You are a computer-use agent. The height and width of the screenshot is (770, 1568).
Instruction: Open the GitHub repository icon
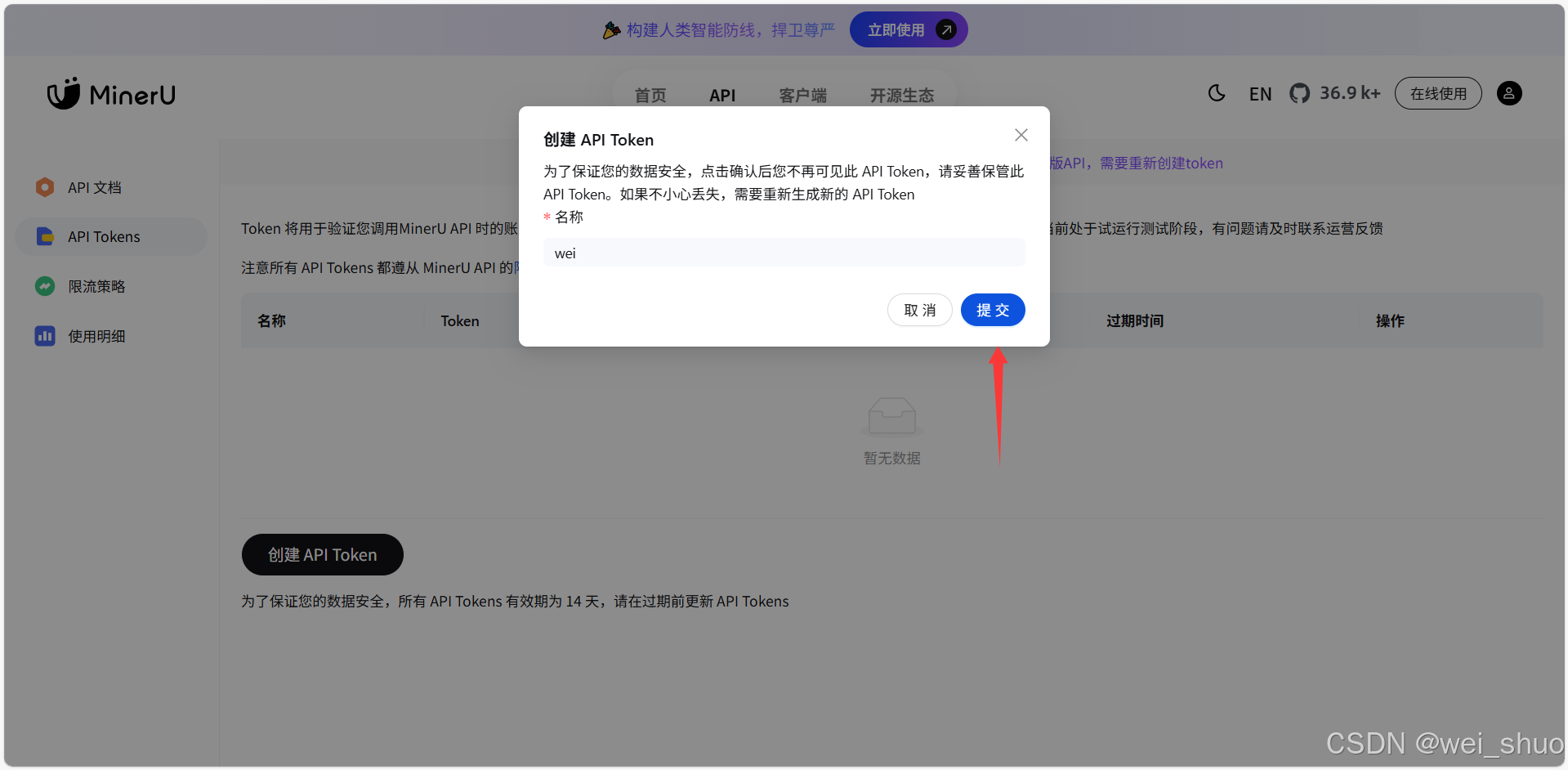(x=1300, y=93)
